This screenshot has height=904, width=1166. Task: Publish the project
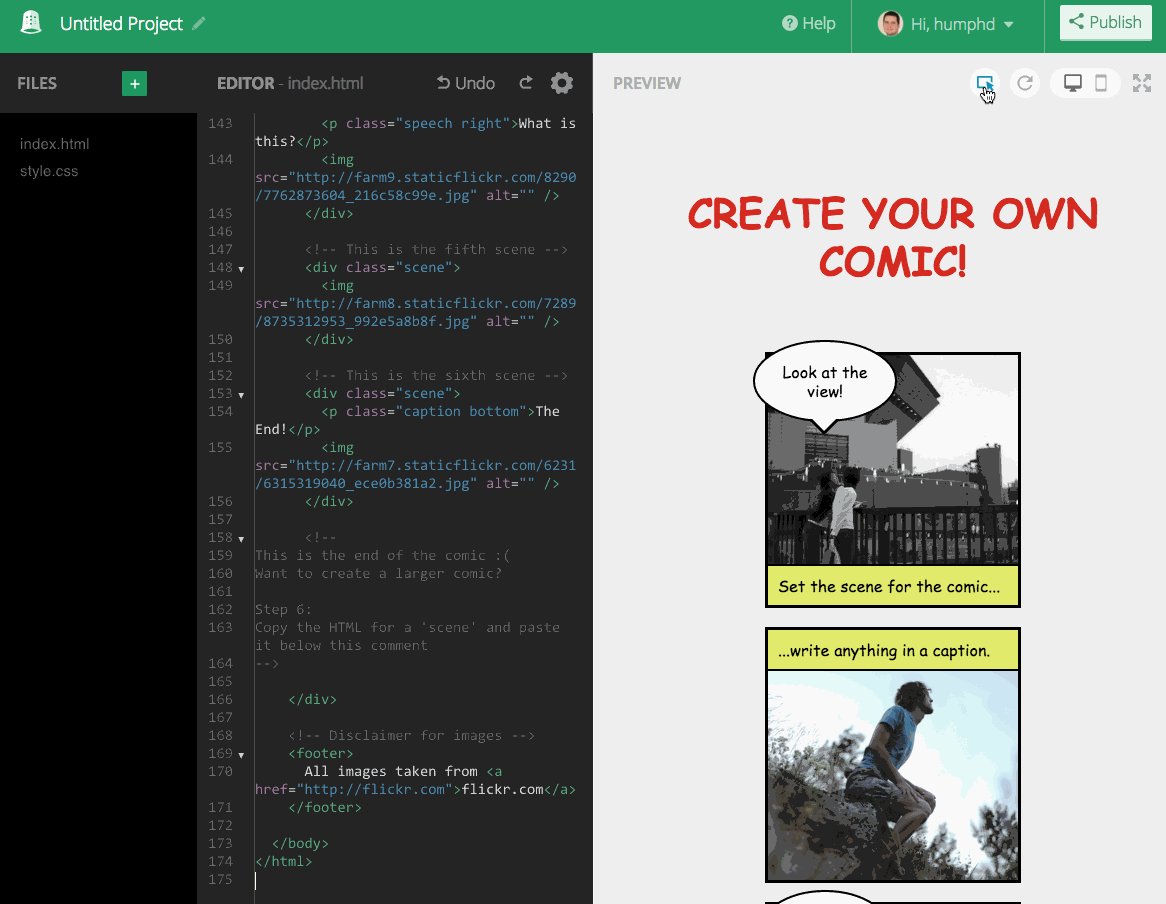[x=1105, y=22]
